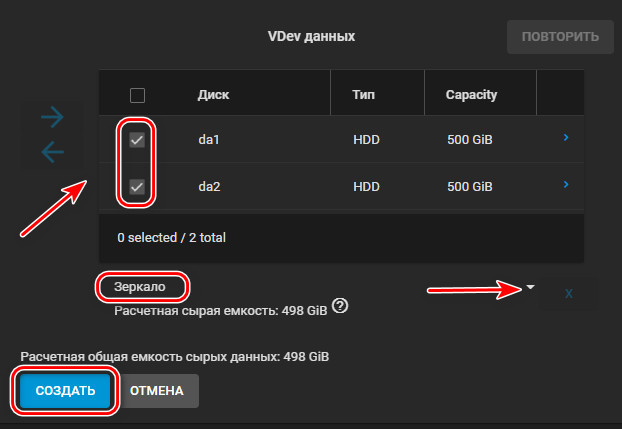The image size is (622, 429).
Task: Click the HDD type cell of da1
Action: [366, 140]
